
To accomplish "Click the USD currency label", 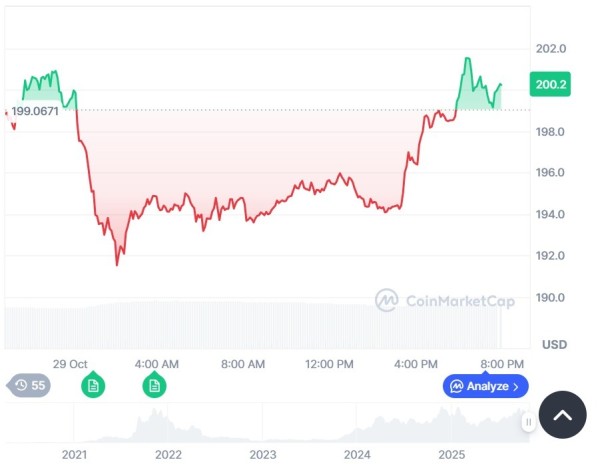I will (x=554, y=344).
